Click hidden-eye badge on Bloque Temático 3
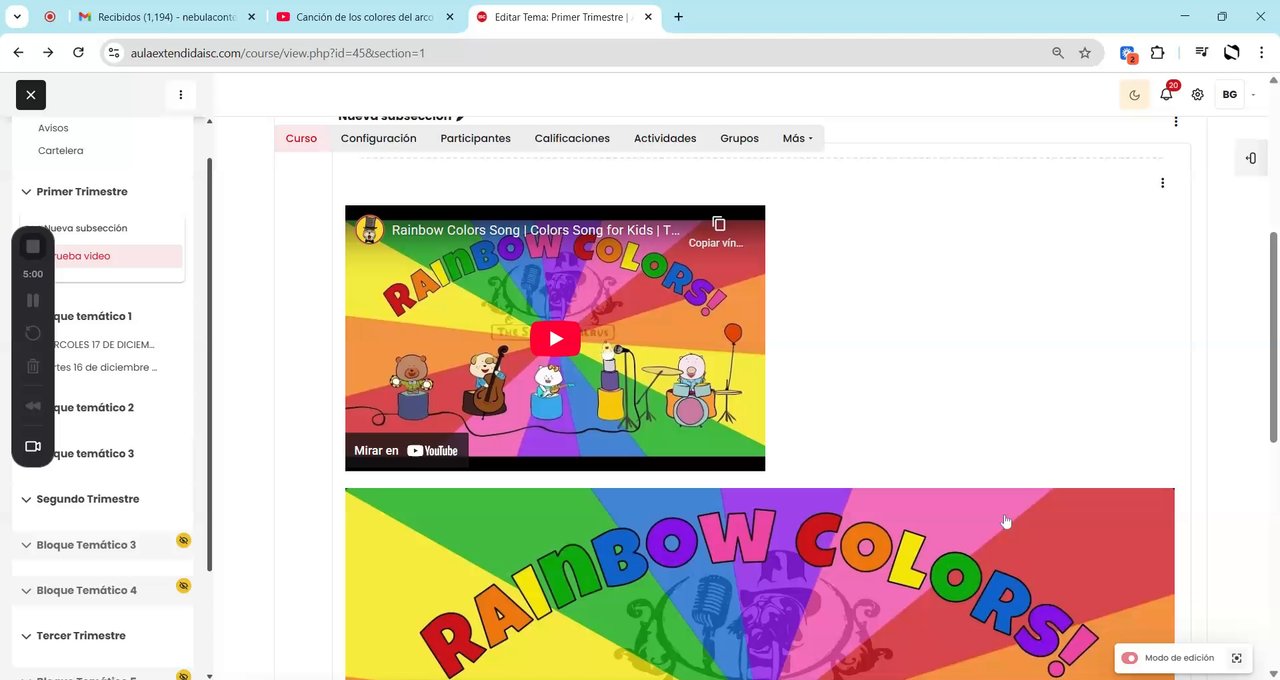The height and width of the screenshot is (680, 1280). (183, 540)
